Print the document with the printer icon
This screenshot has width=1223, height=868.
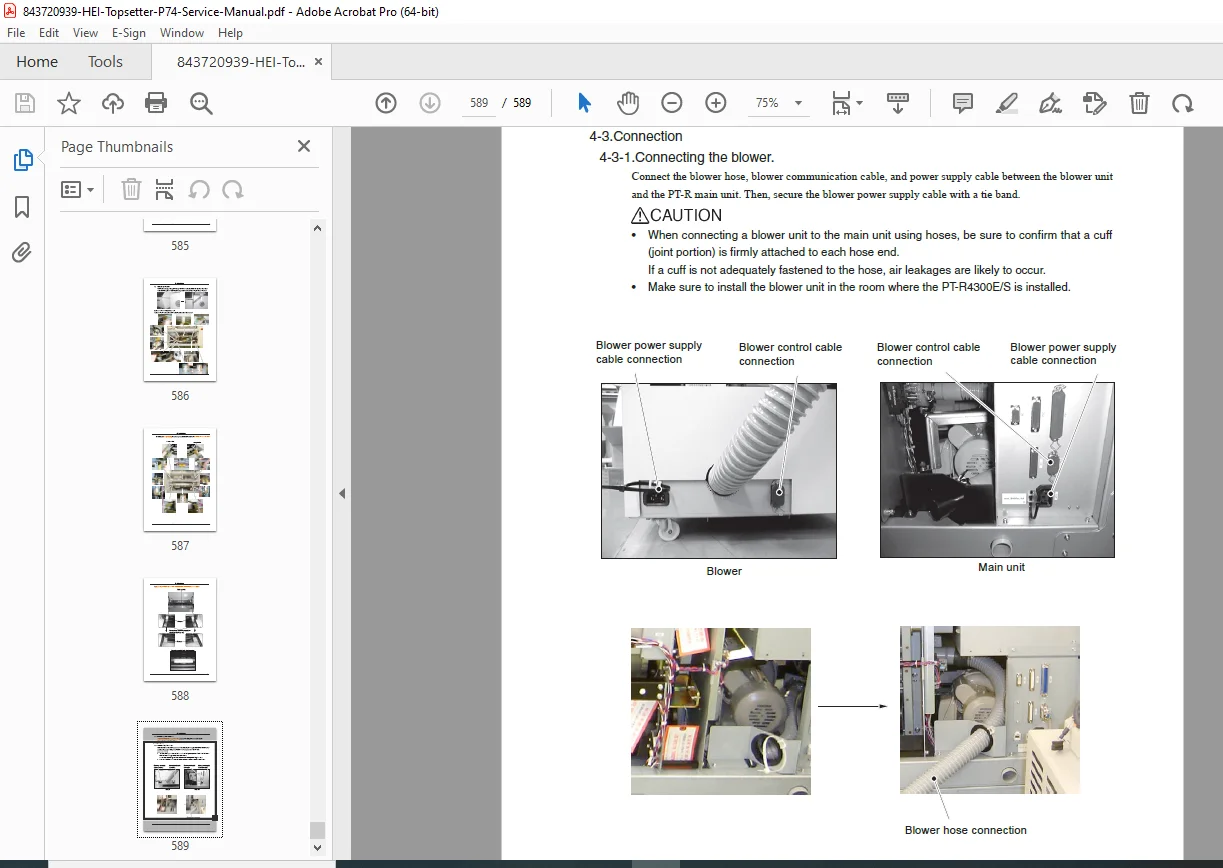coord(156,103)
